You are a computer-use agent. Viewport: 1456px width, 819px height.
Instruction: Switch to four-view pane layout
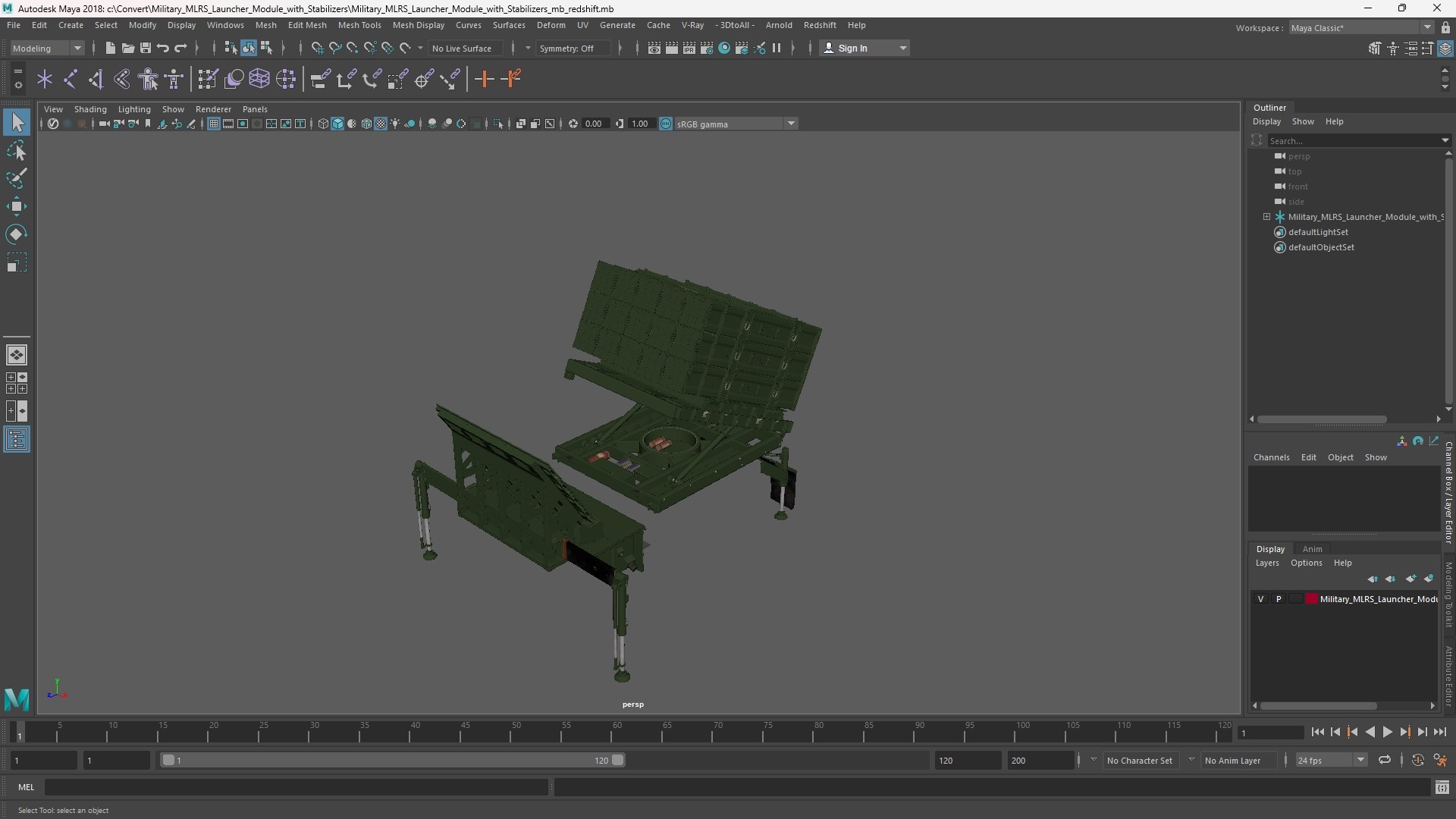pos(17,383)
